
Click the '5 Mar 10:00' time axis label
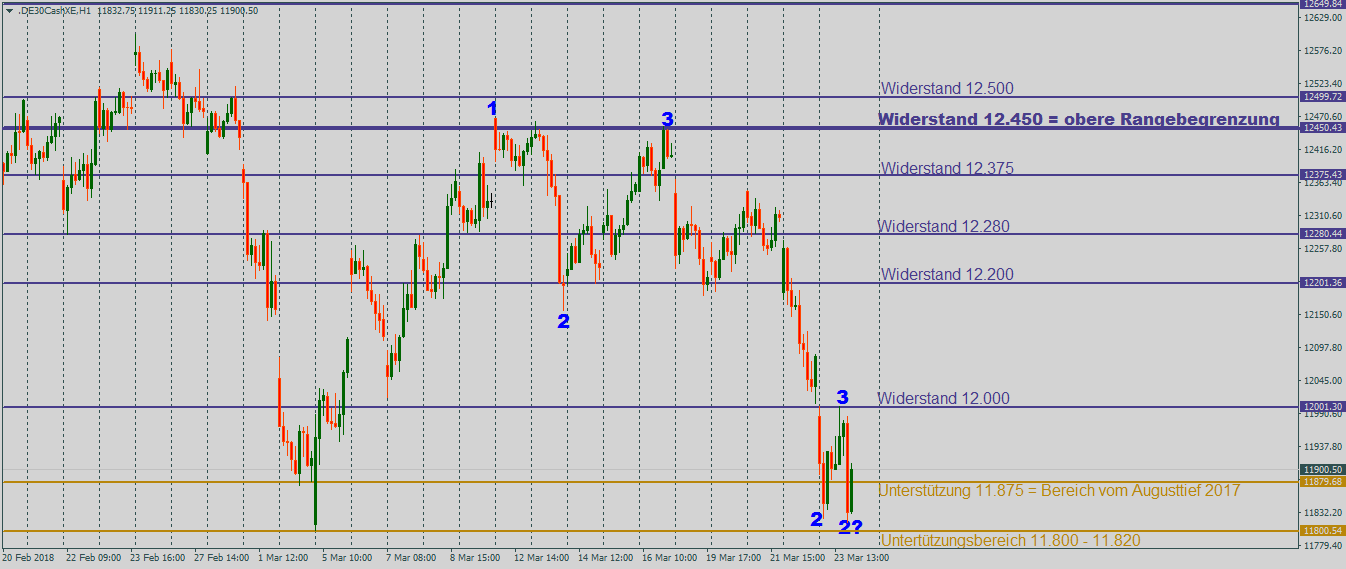click(346, 558)
